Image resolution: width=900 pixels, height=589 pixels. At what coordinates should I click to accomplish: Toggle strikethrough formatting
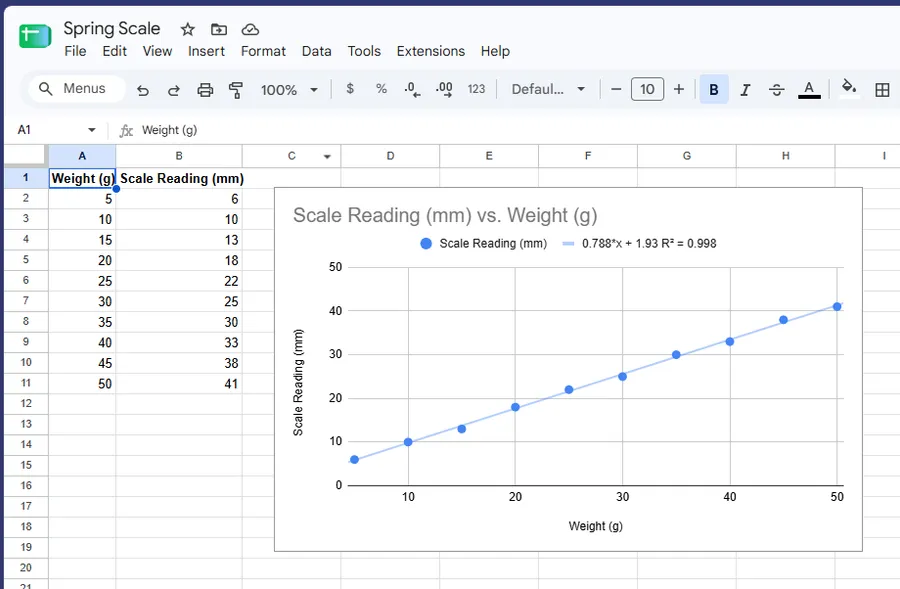777,90
